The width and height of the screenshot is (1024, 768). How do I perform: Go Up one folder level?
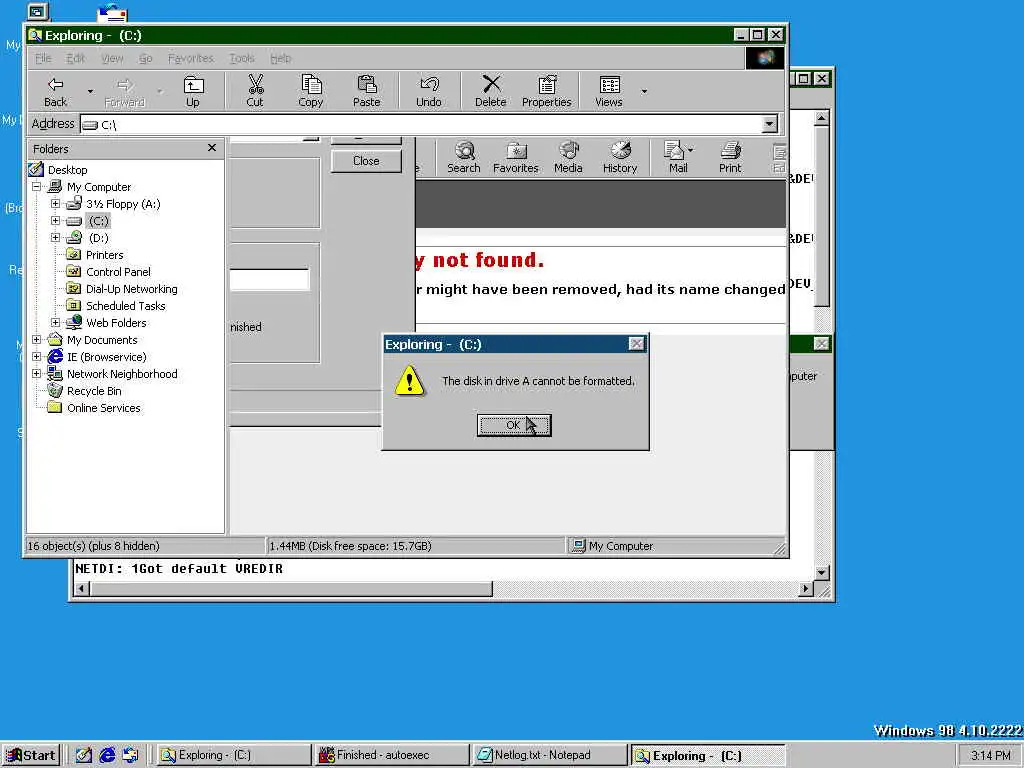pyautogui.click(x=193, y=91)
